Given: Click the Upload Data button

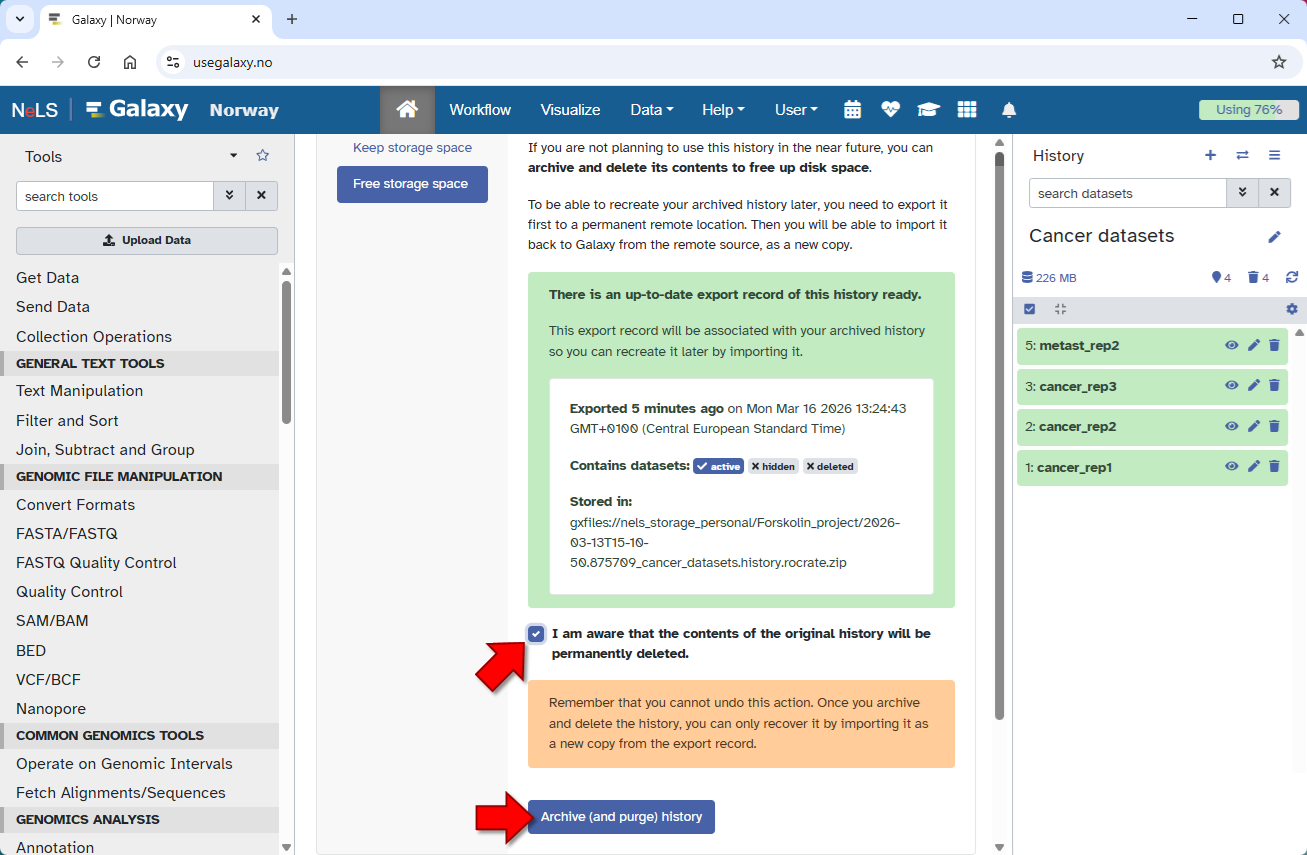Looking at the screenshot, I should [147, 241].
